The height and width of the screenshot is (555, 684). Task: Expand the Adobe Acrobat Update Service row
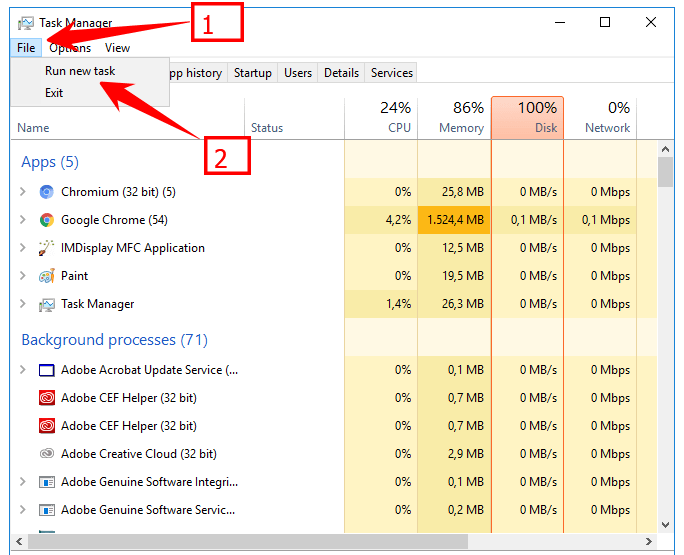23,370
